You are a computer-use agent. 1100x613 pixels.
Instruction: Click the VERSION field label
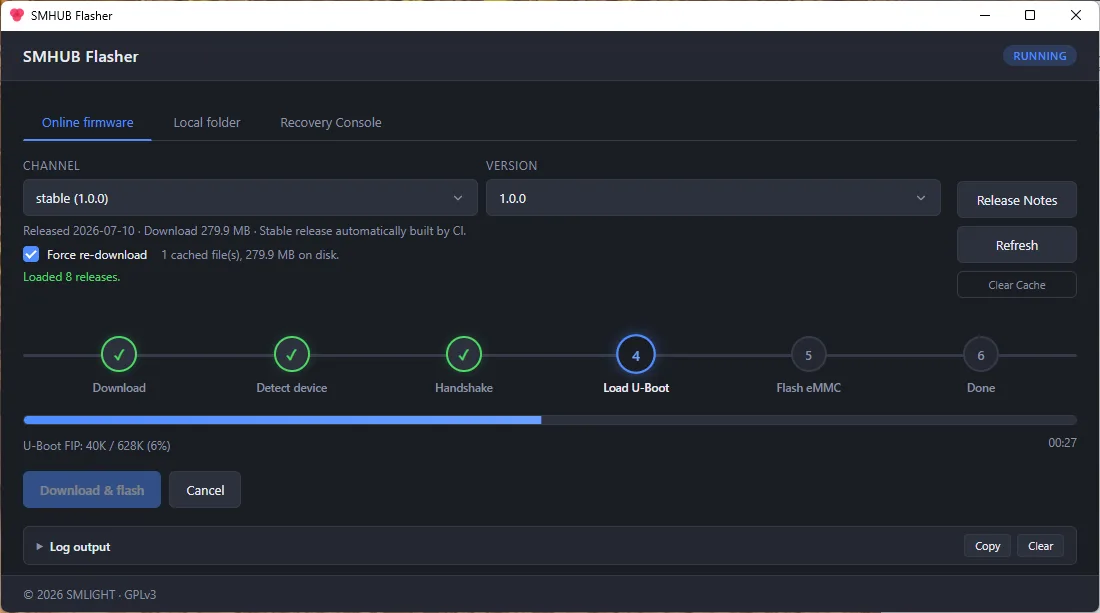511,166
